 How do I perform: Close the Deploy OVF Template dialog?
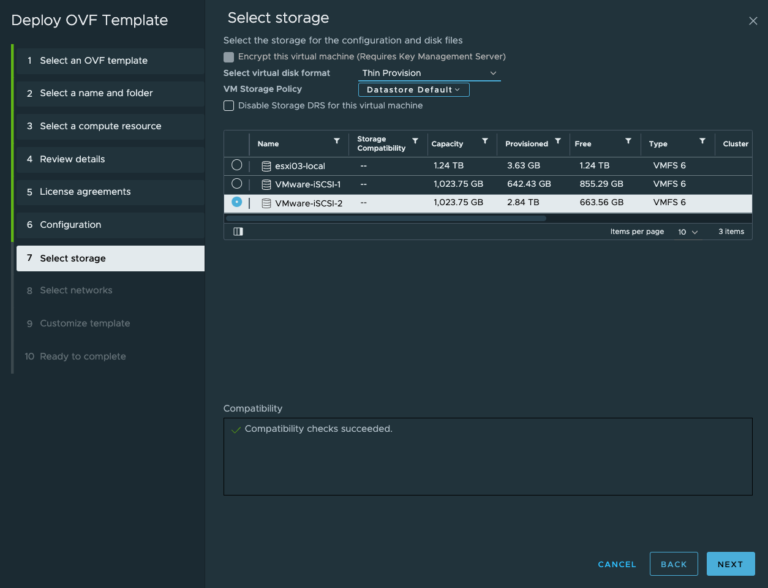pos(752,21)
